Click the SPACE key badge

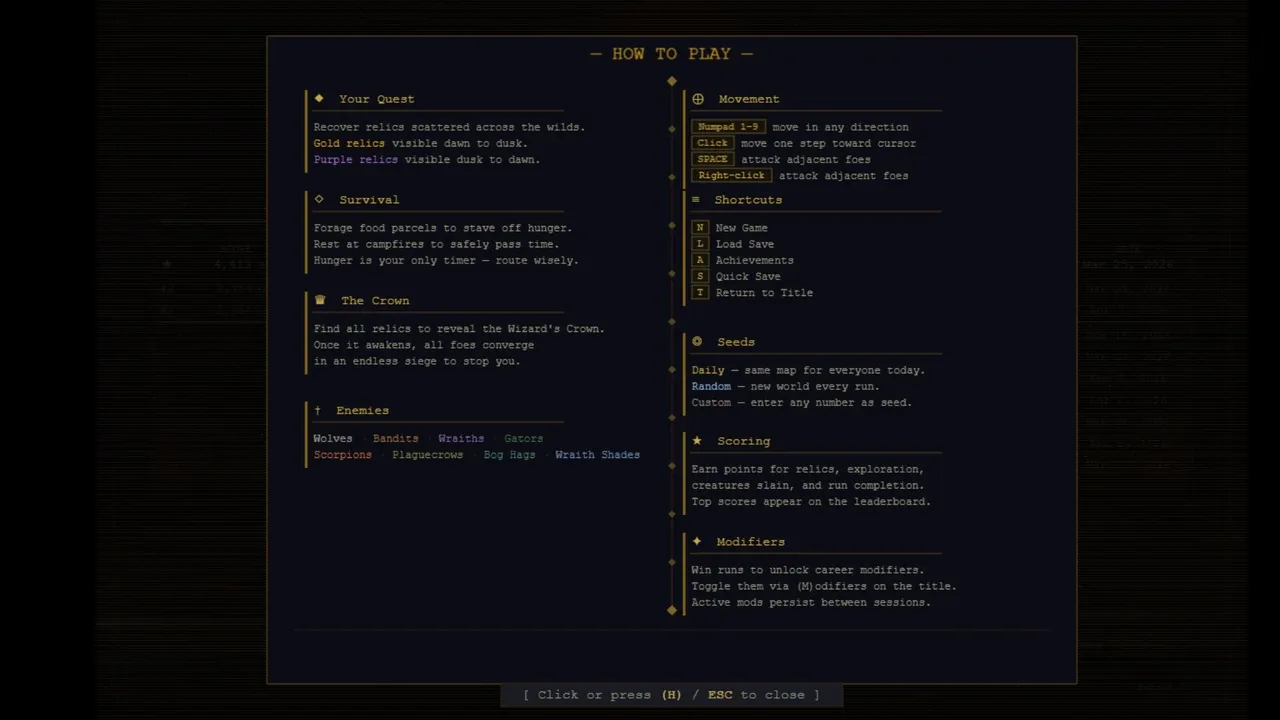click(x=712, y=159)
